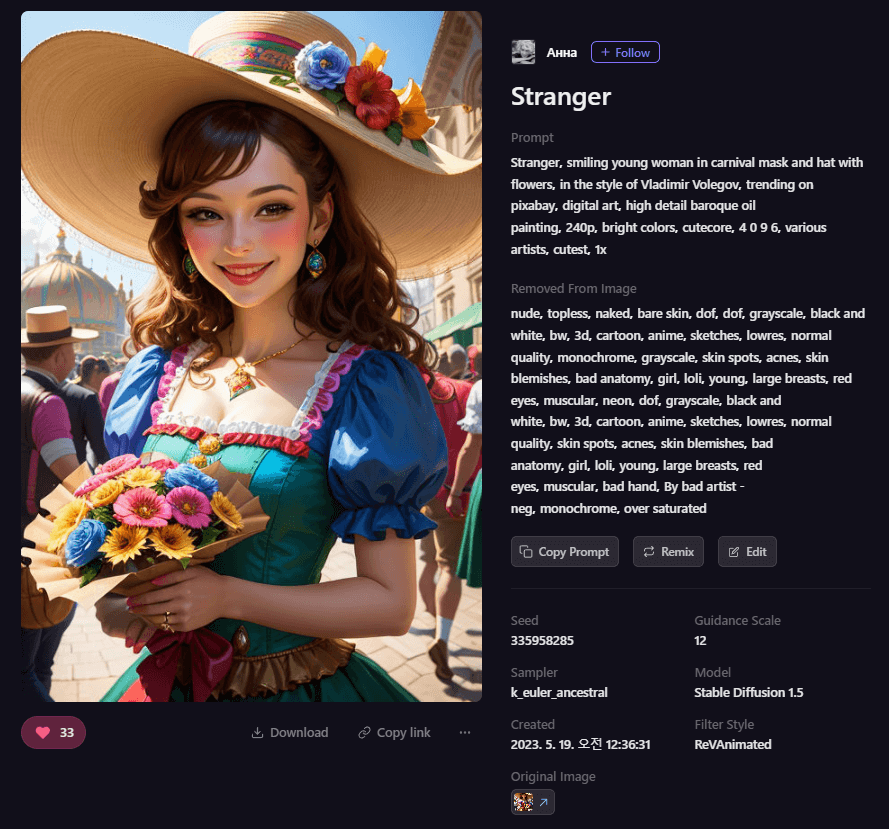Viewport: 889px width, 829px height.
Task: Click the seed value 335958285
Action: pos(542,641)
